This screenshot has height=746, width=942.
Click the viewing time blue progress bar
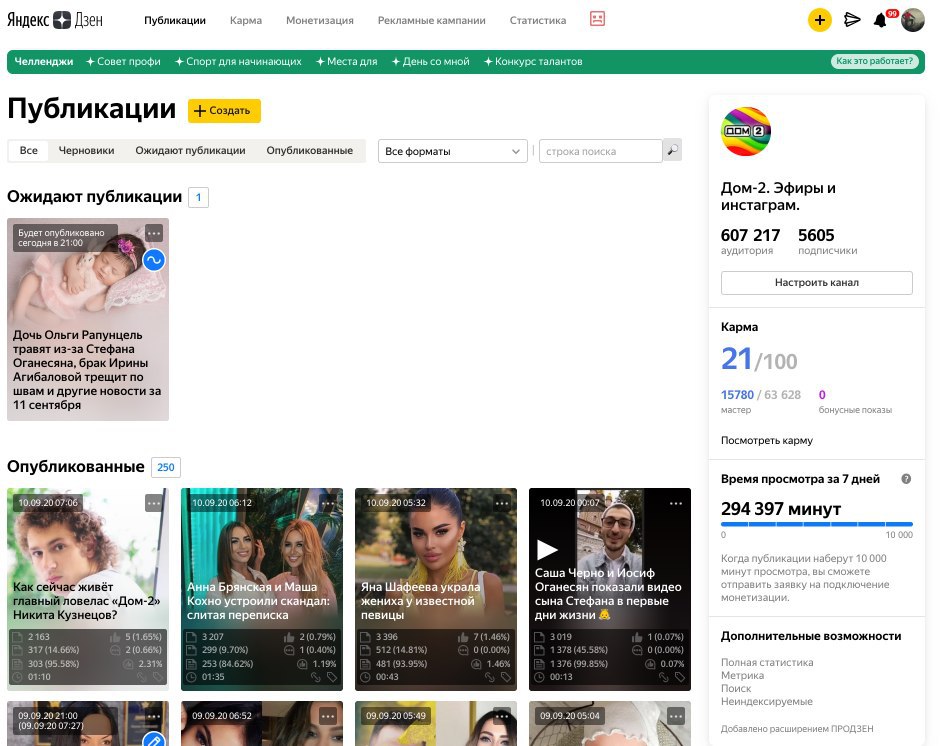(x=816, y=524)
